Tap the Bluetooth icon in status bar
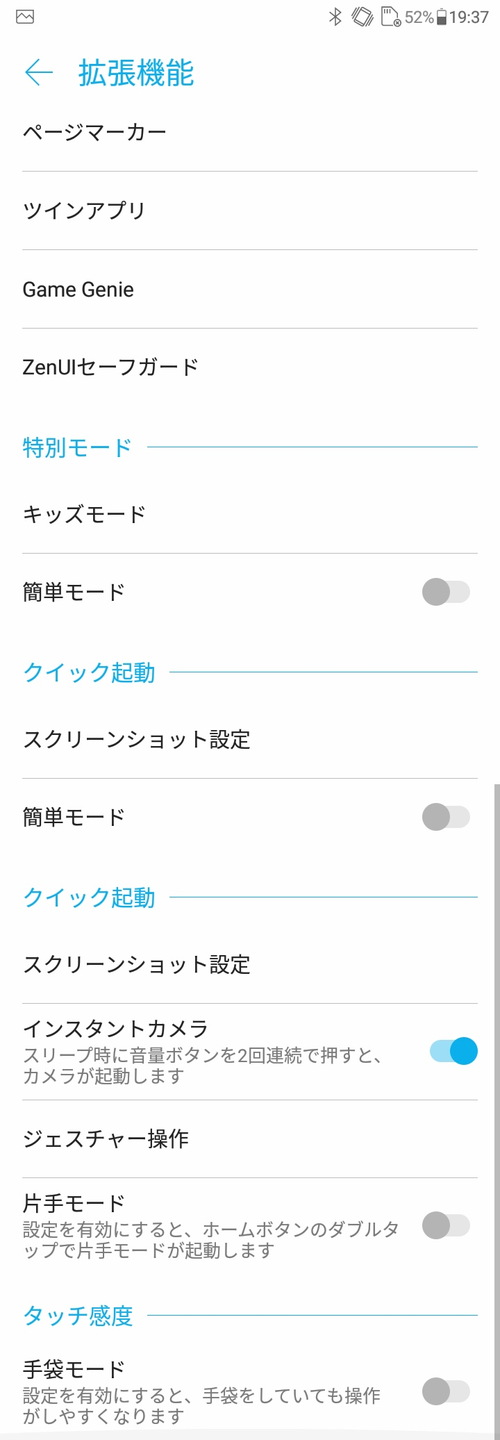 tap(336, 17)
